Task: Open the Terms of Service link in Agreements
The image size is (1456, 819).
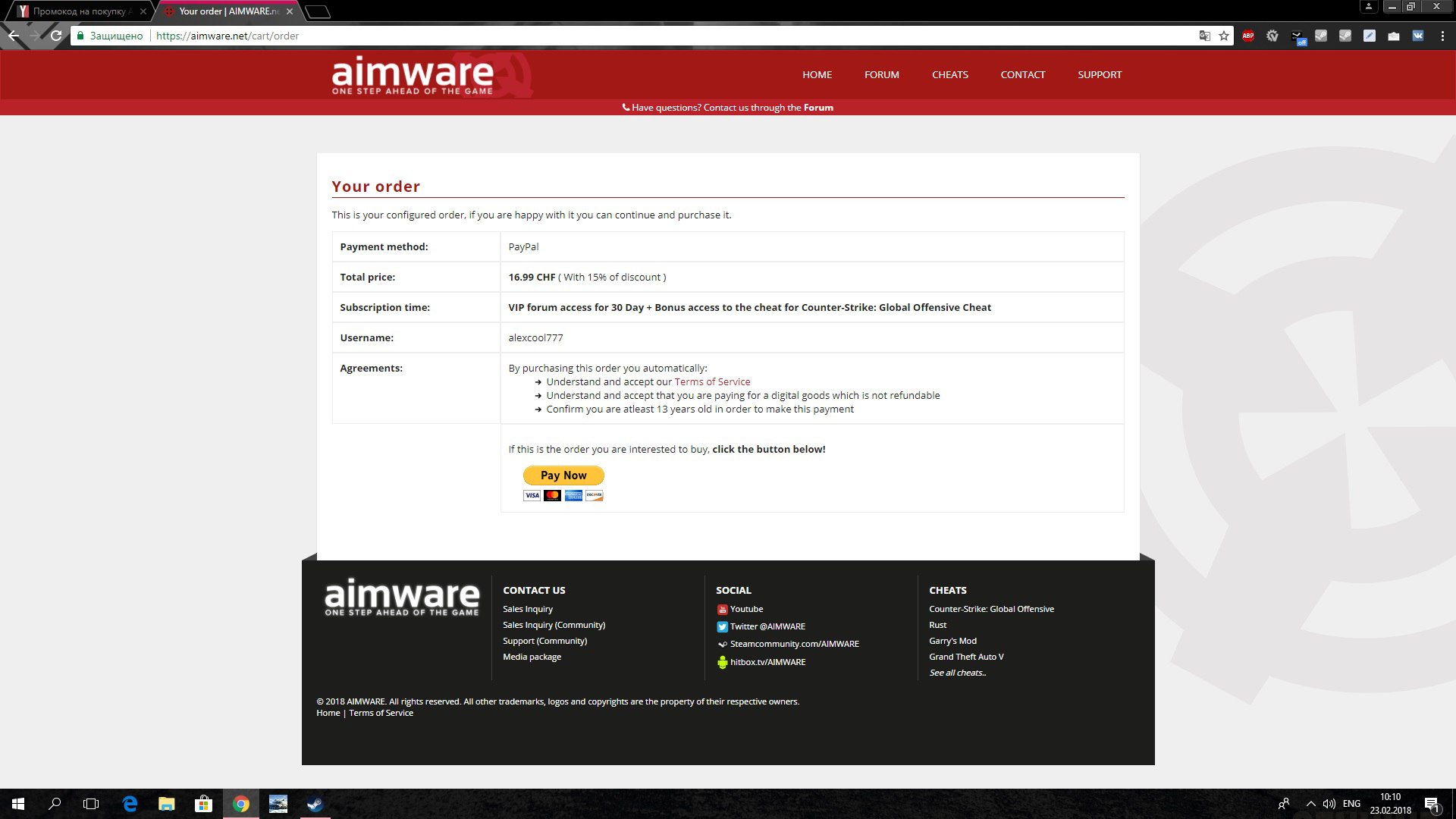Action: 712,382
